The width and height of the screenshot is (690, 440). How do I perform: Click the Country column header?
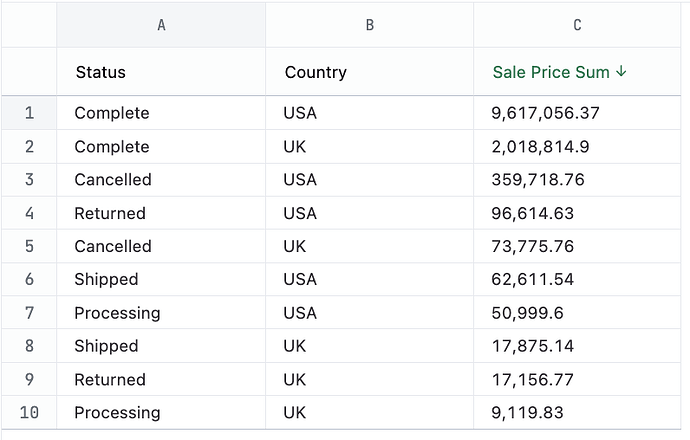click(x=316, y=72)
